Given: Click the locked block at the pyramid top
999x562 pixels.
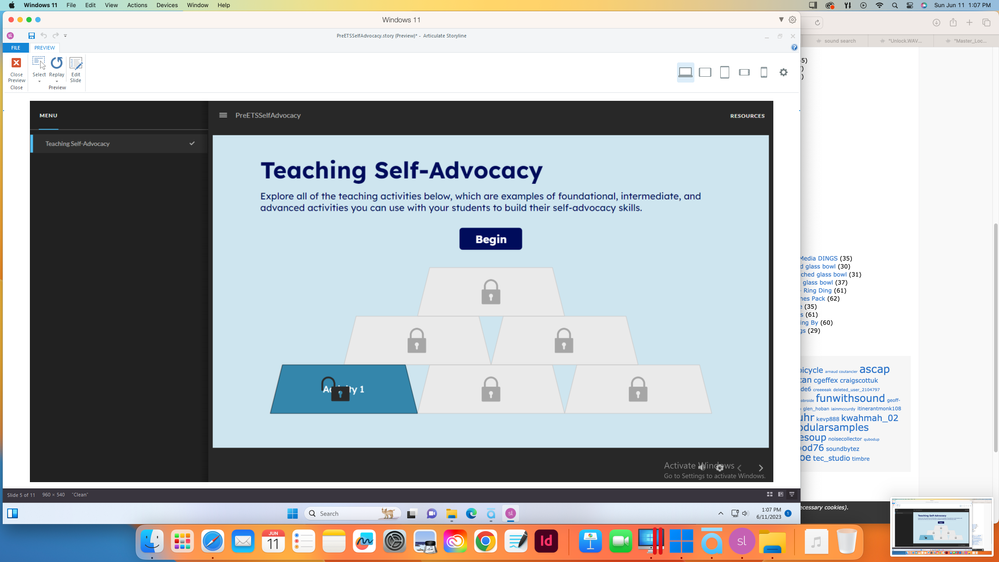Looking at the screenshot, I should pyautogui.click(x=491, y=292).
